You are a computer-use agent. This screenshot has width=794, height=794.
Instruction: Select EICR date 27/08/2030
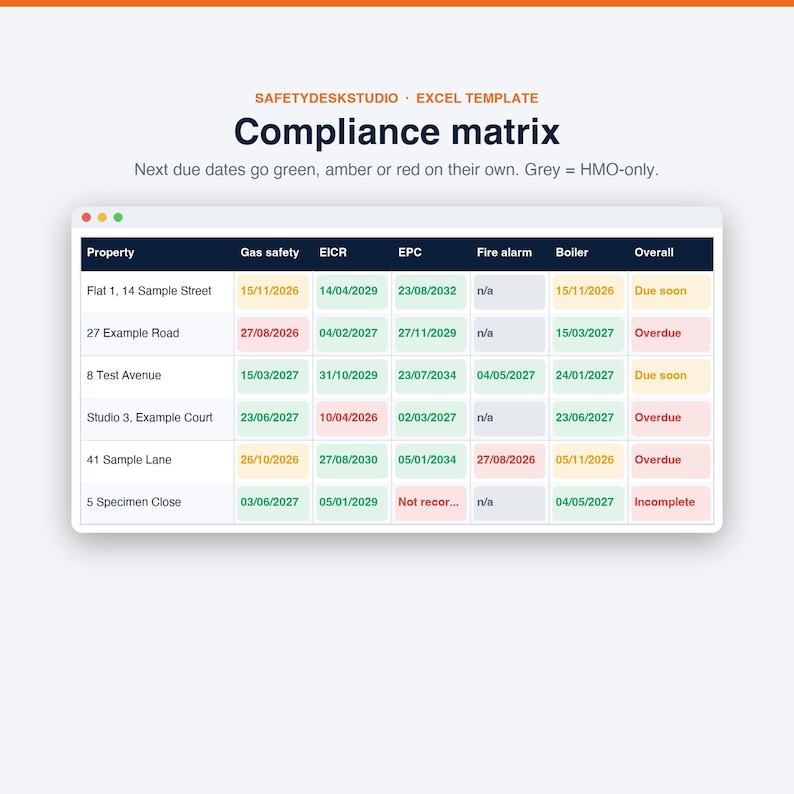pos(352,461)
